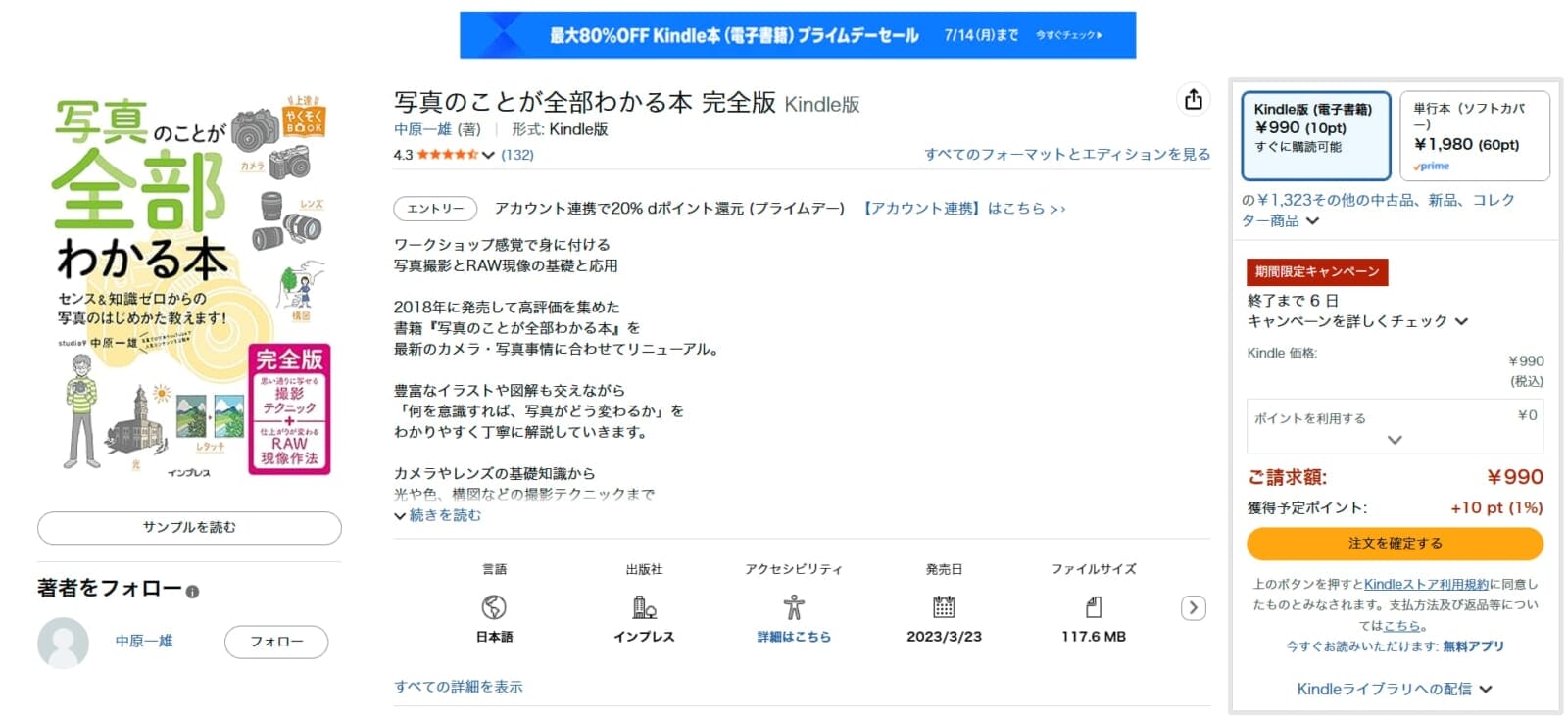
Task: Expand the ポイントを利用する section
Action: click(x=1395, y=426)
